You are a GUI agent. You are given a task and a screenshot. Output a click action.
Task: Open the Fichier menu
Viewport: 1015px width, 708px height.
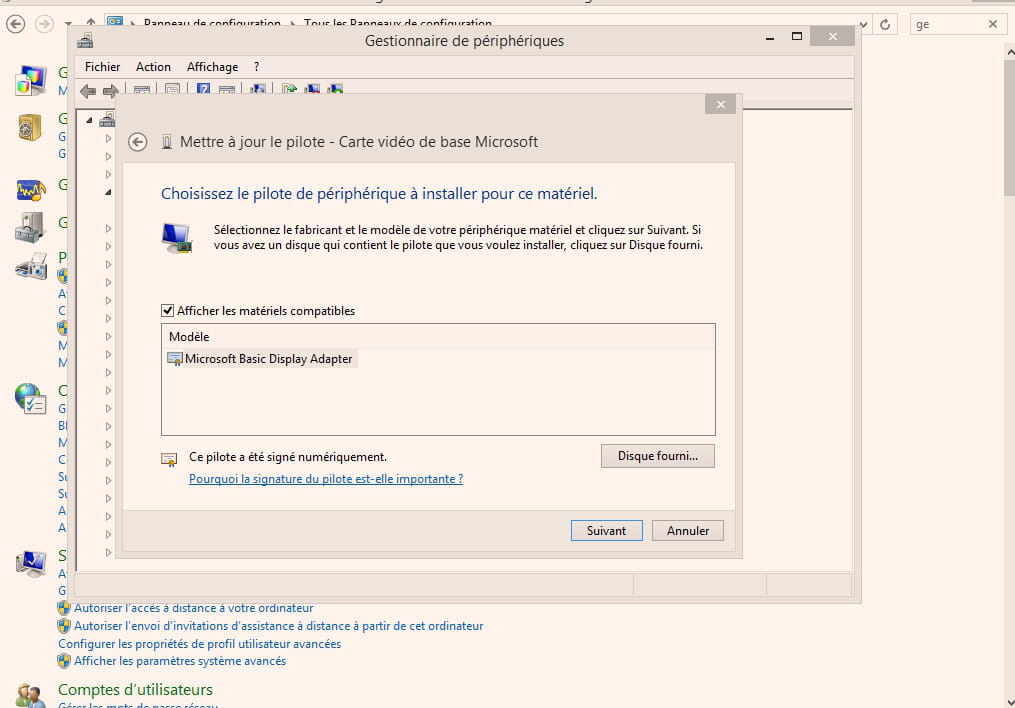pos(102,67)
